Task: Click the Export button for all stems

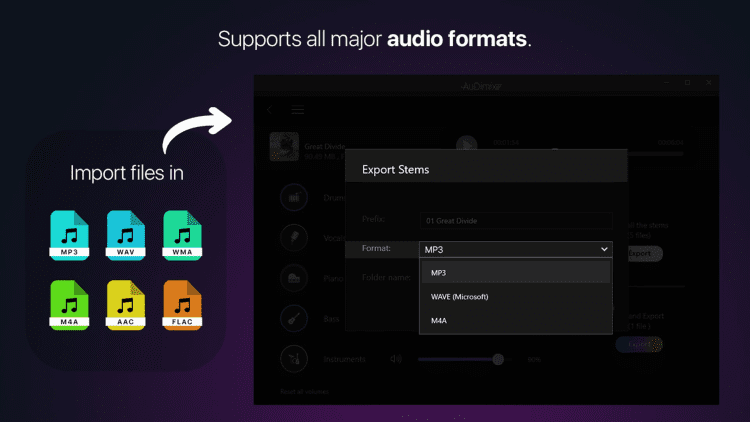Action: [x=643, y=254]
